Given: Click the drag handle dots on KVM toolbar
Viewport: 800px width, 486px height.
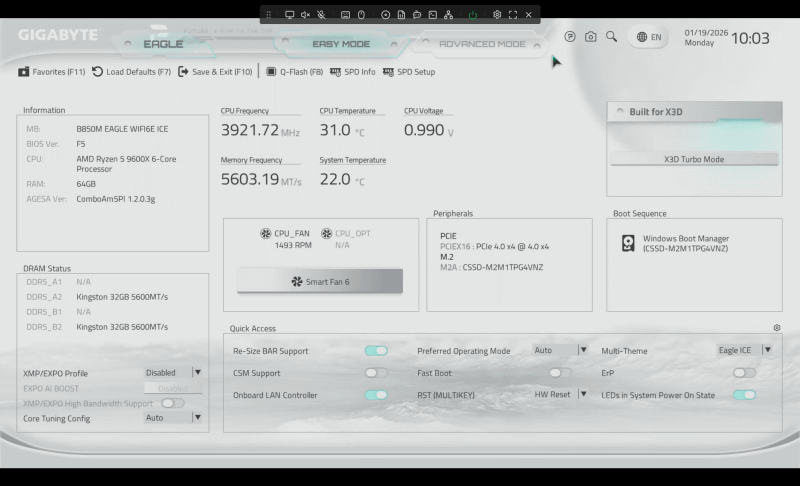Looking at the screenshot, I should point(268,15).
